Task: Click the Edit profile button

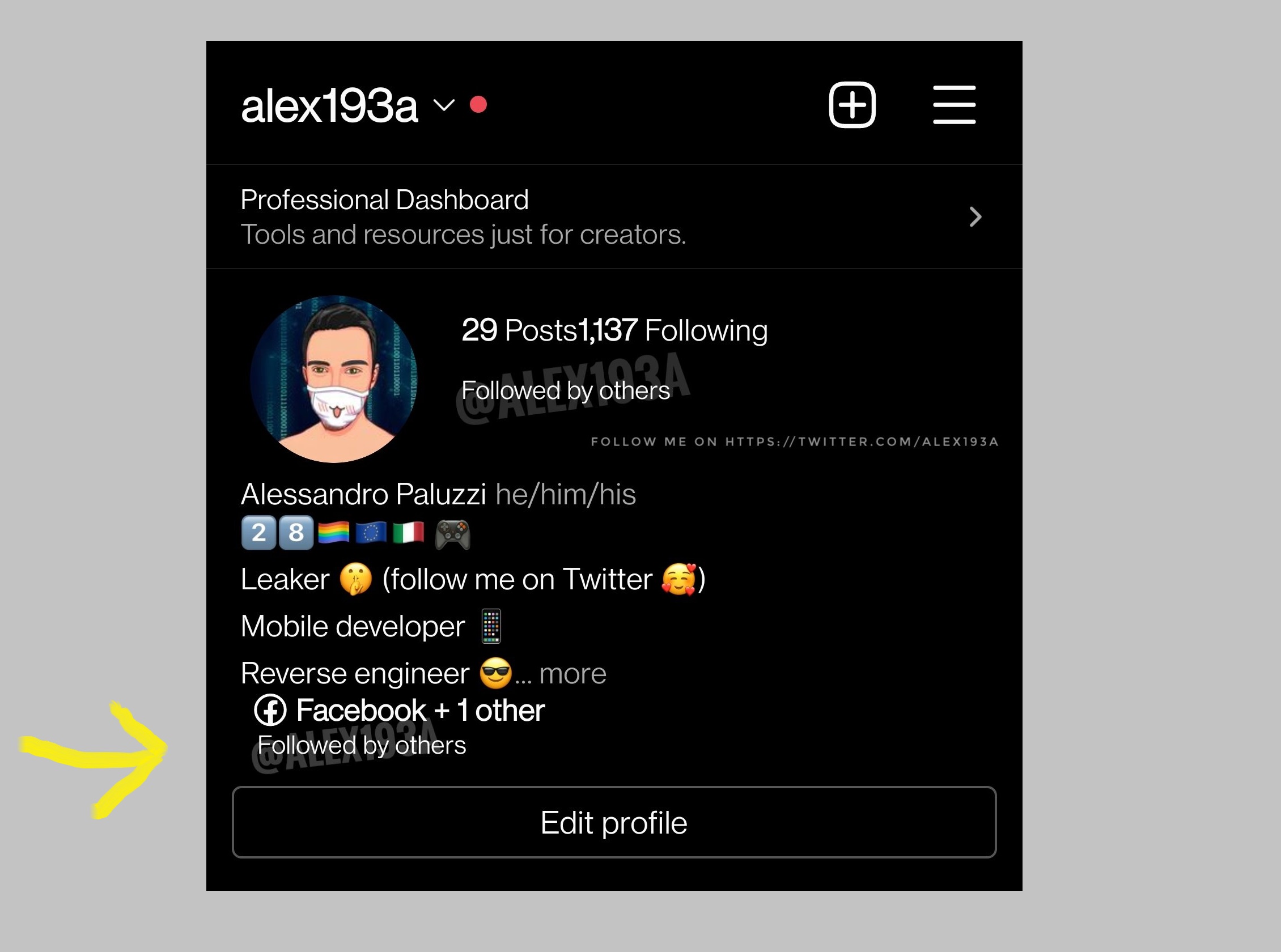Action: coord(614,822)
